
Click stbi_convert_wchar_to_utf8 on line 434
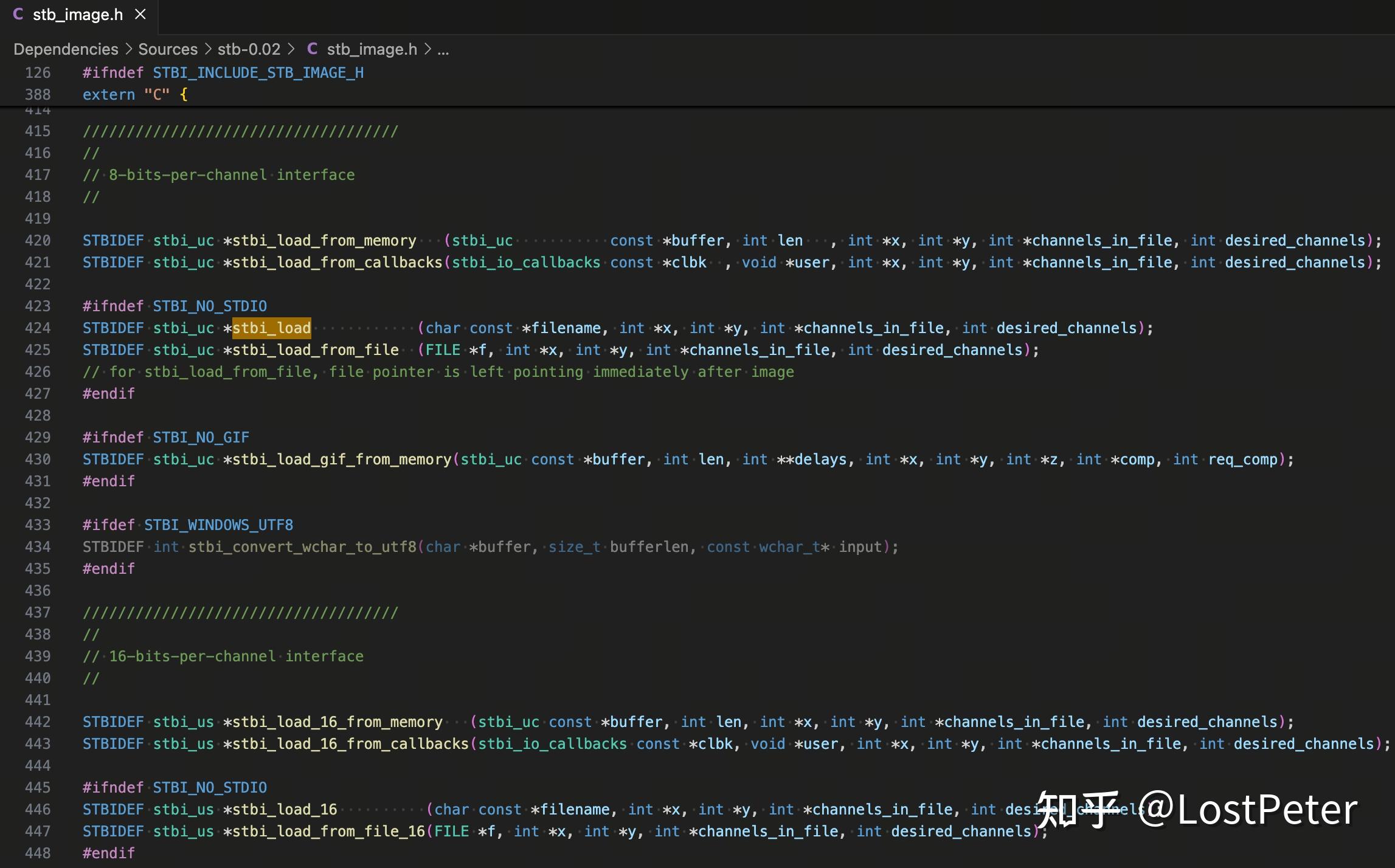[302, 547]
